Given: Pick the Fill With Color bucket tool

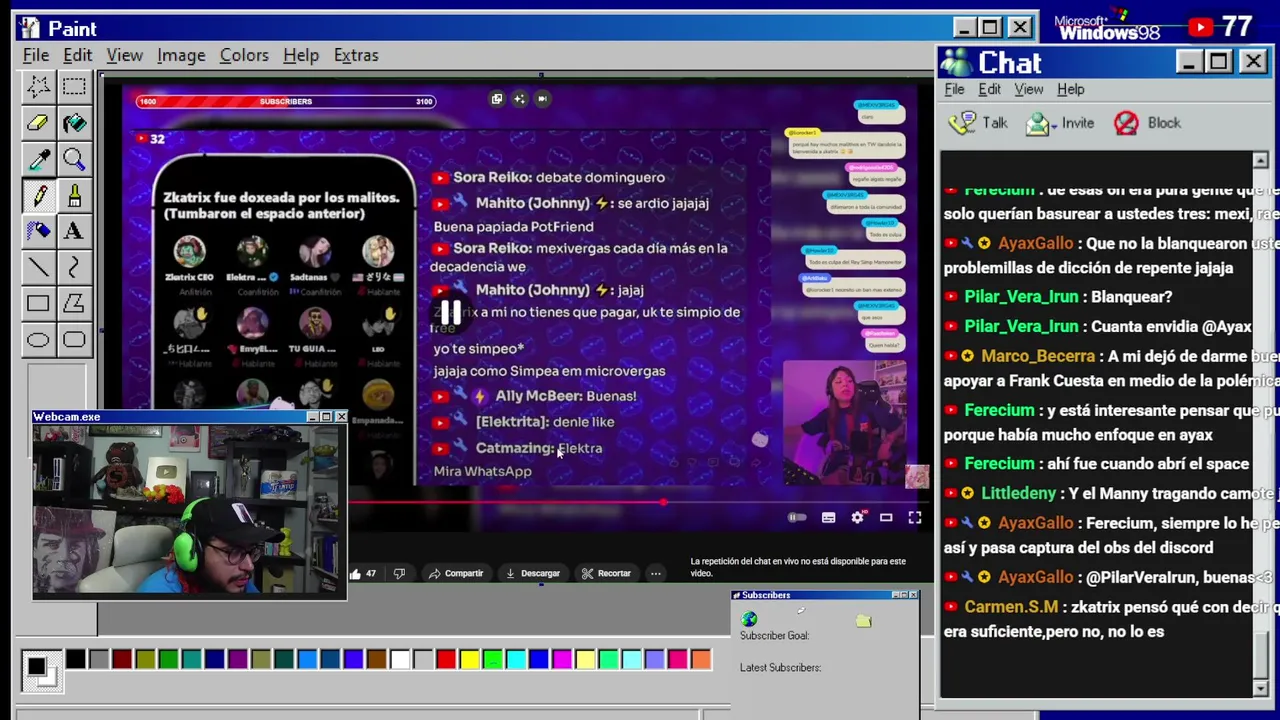Looking at the screenshot, I should [x=74, y=123].
